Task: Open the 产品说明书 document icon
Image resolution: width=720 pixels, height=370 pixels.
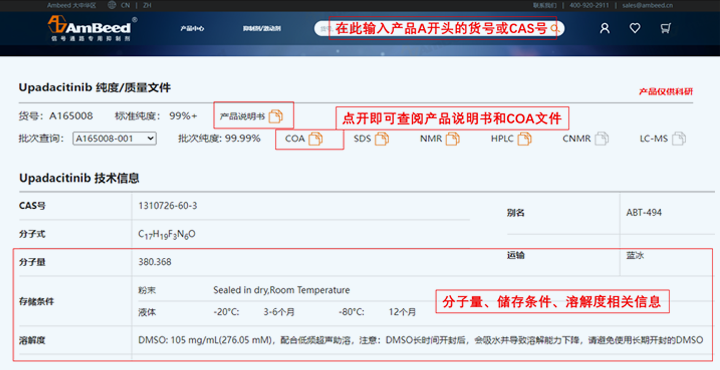Action: (x=276, y=116)
